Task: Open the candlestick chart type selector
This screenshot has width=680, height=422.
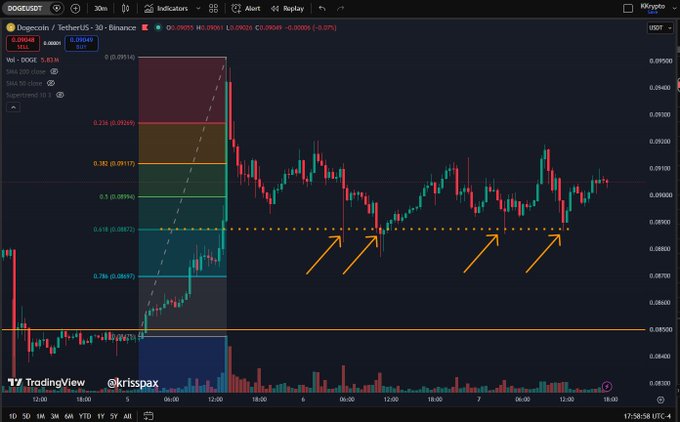Action: 125,8
